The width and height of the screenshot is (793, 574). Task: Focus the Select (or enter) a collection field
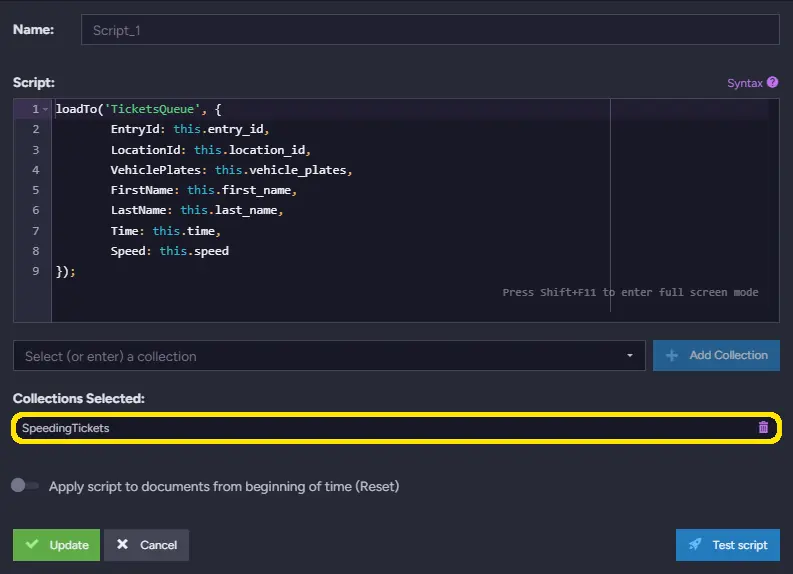[329, 356]
